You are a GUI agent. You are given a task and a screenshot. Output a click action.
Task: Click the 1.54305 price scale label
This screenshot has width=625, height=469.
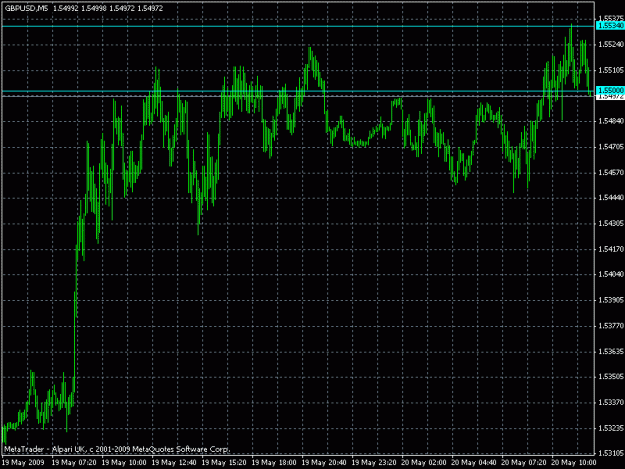tap(611, 224)
